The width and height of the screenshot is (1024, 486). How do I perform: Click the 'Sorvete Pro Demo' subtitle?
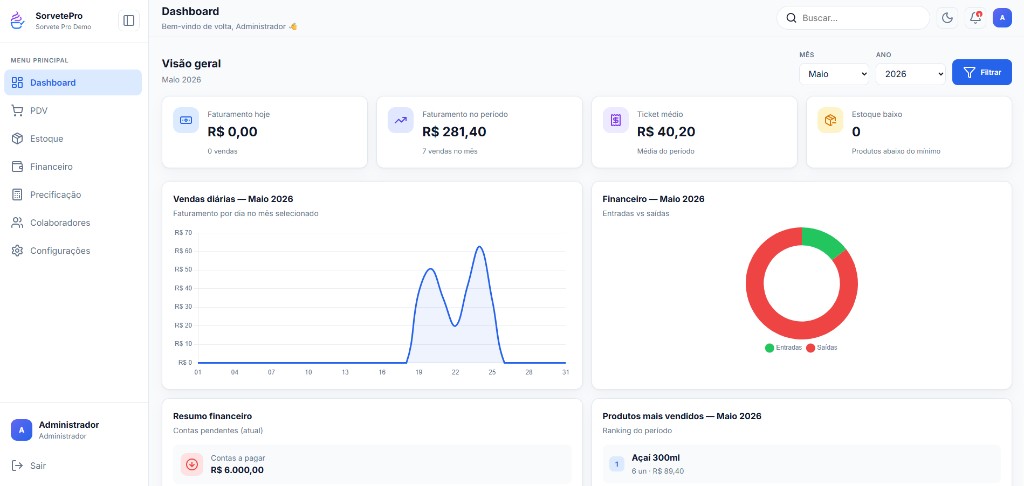[x=63, y=27]
